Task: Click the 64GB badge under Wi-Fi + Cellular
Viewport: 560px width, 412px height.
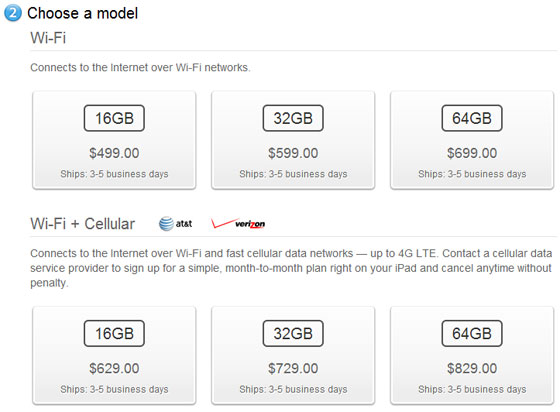Action: (472, 333)
